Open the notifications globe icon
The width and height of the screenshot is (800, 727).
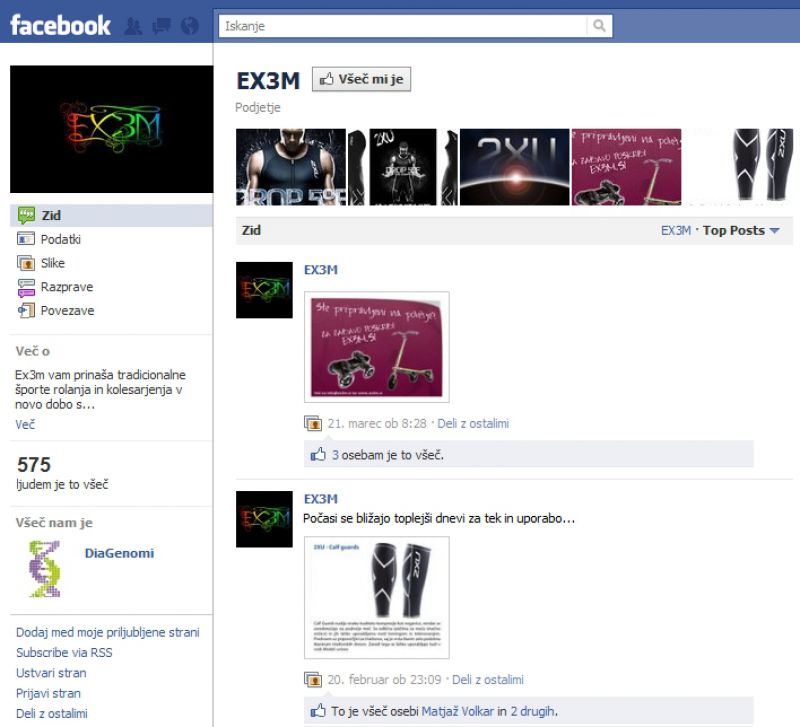(190, 26)
